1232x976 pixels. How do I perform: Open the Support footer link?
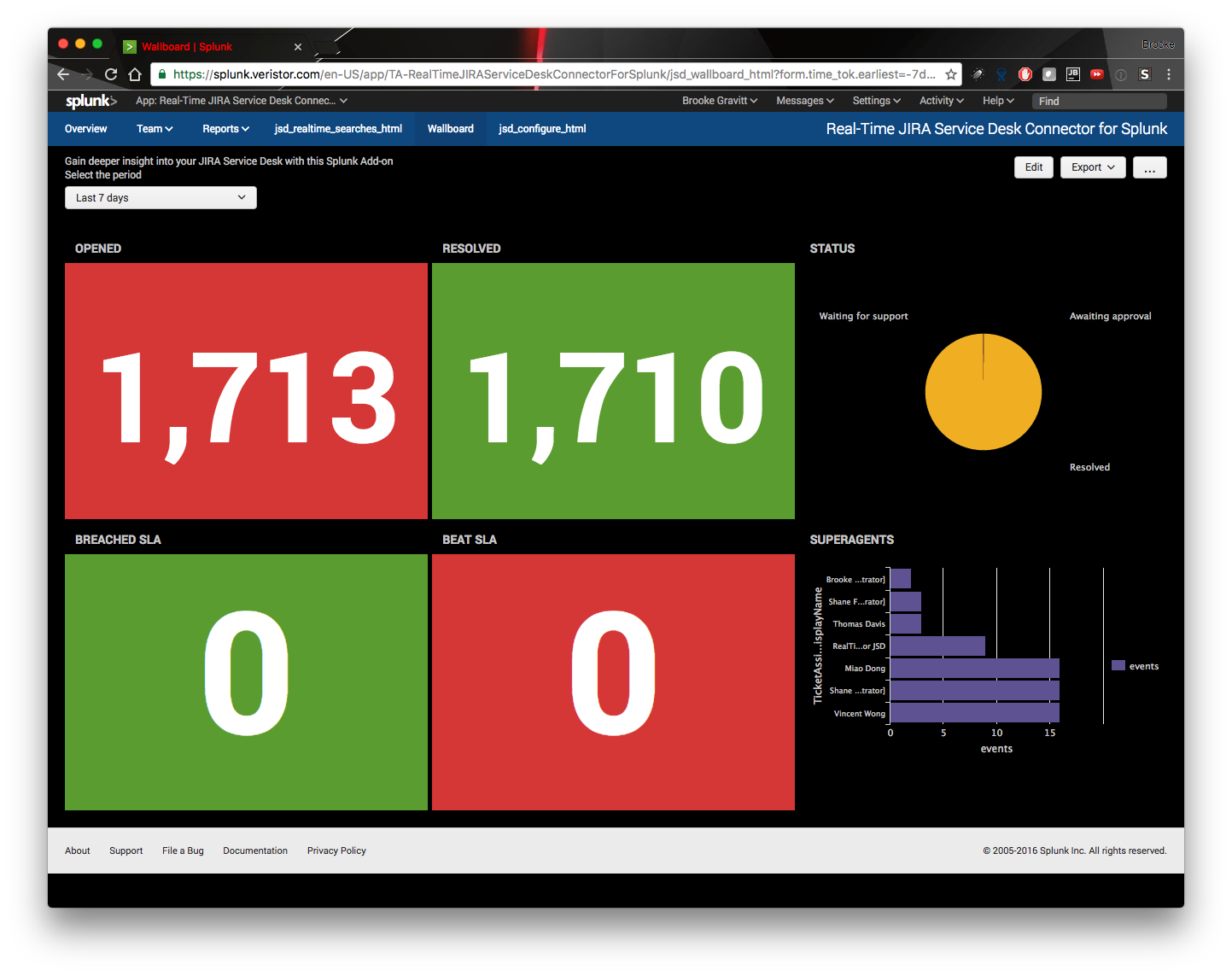[x=126, y=850]
